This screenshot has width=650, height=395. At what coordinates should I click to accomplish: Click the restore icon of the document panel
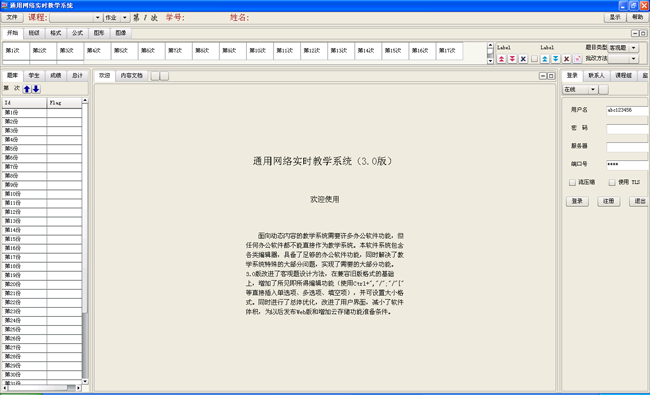551,76
